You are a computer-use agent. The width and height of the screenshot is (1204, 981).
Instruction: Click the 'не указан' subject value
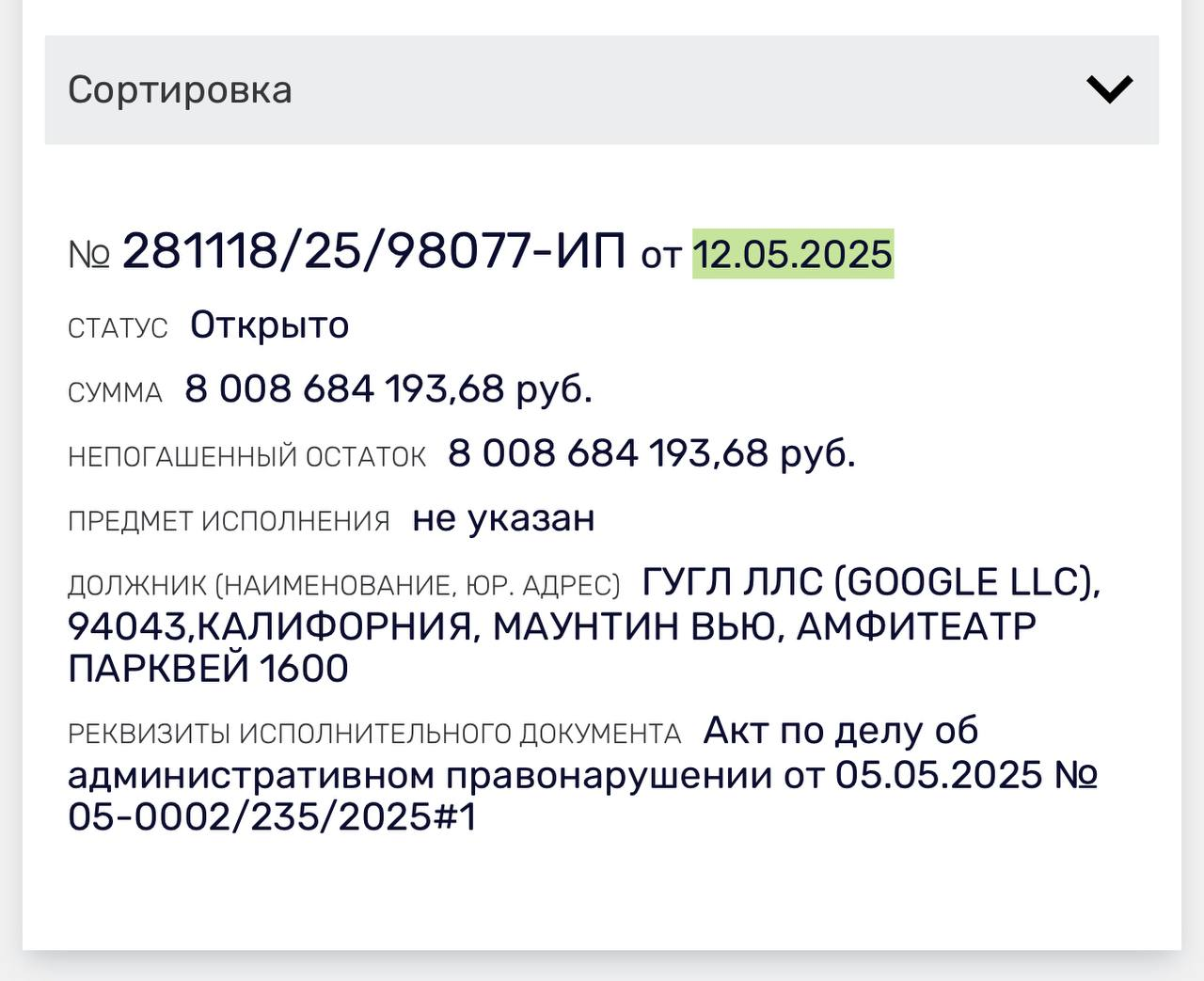point(503,518)
